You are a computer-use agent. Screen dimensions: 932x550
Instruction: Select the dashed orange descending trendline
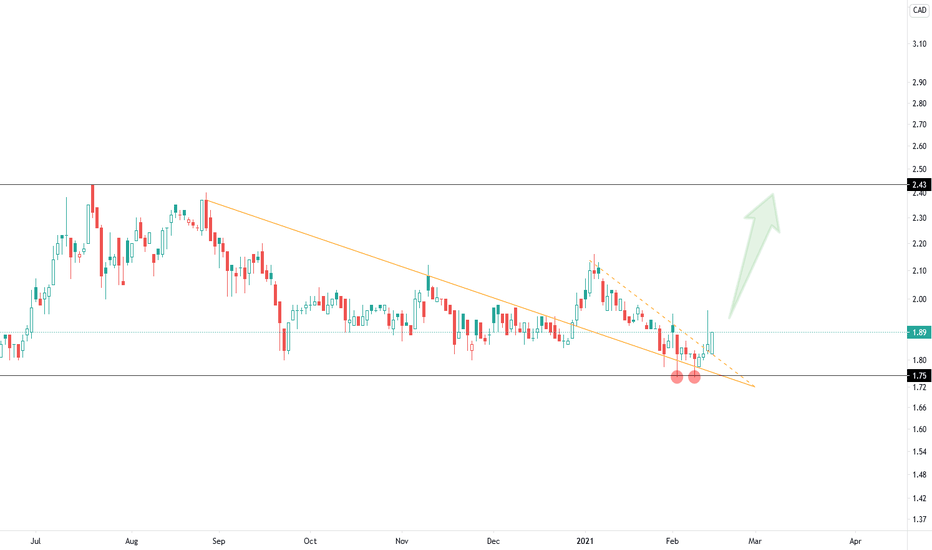(672, 322)
